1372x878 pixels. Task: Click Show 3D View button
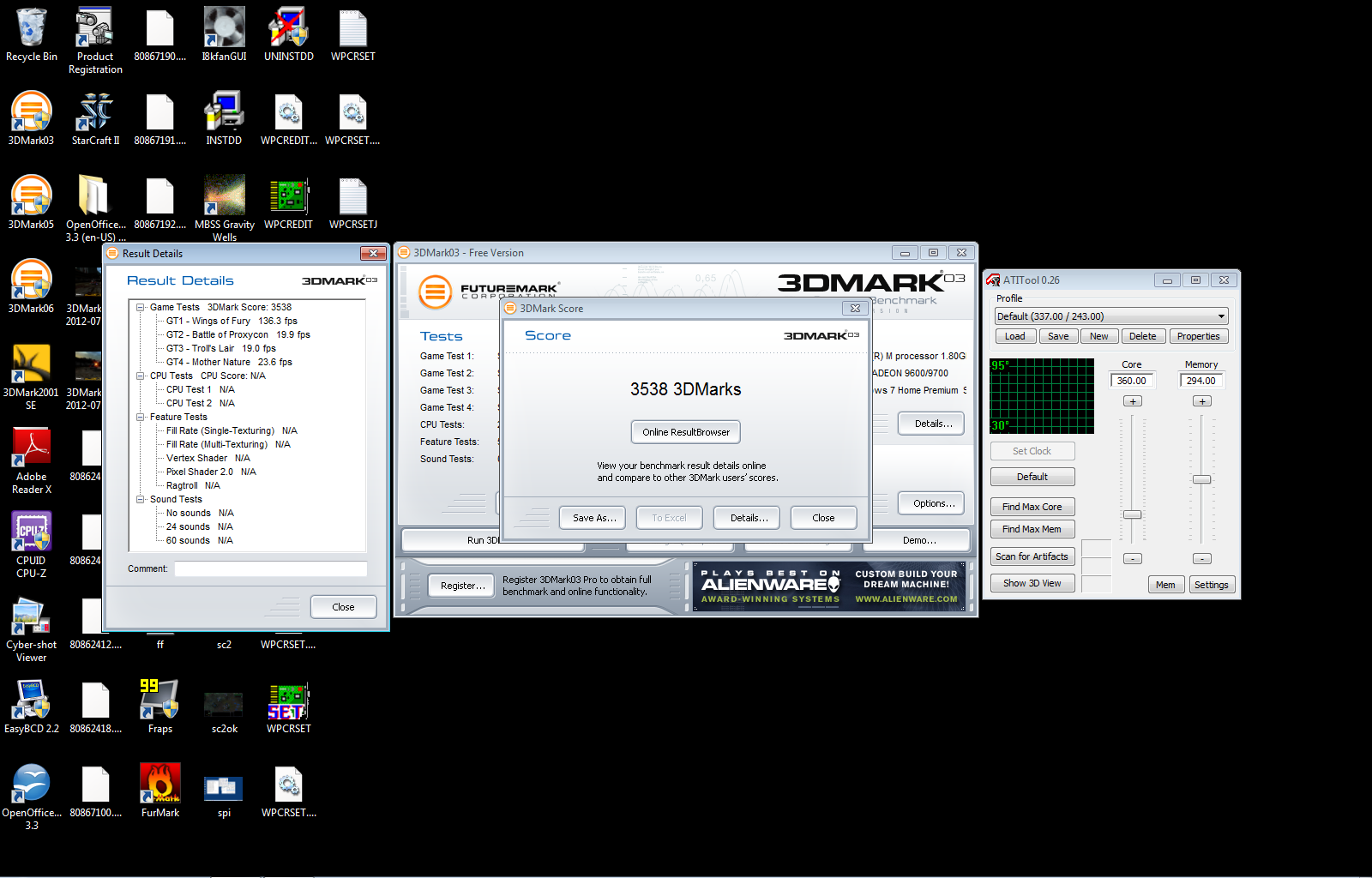[1032, 583]
